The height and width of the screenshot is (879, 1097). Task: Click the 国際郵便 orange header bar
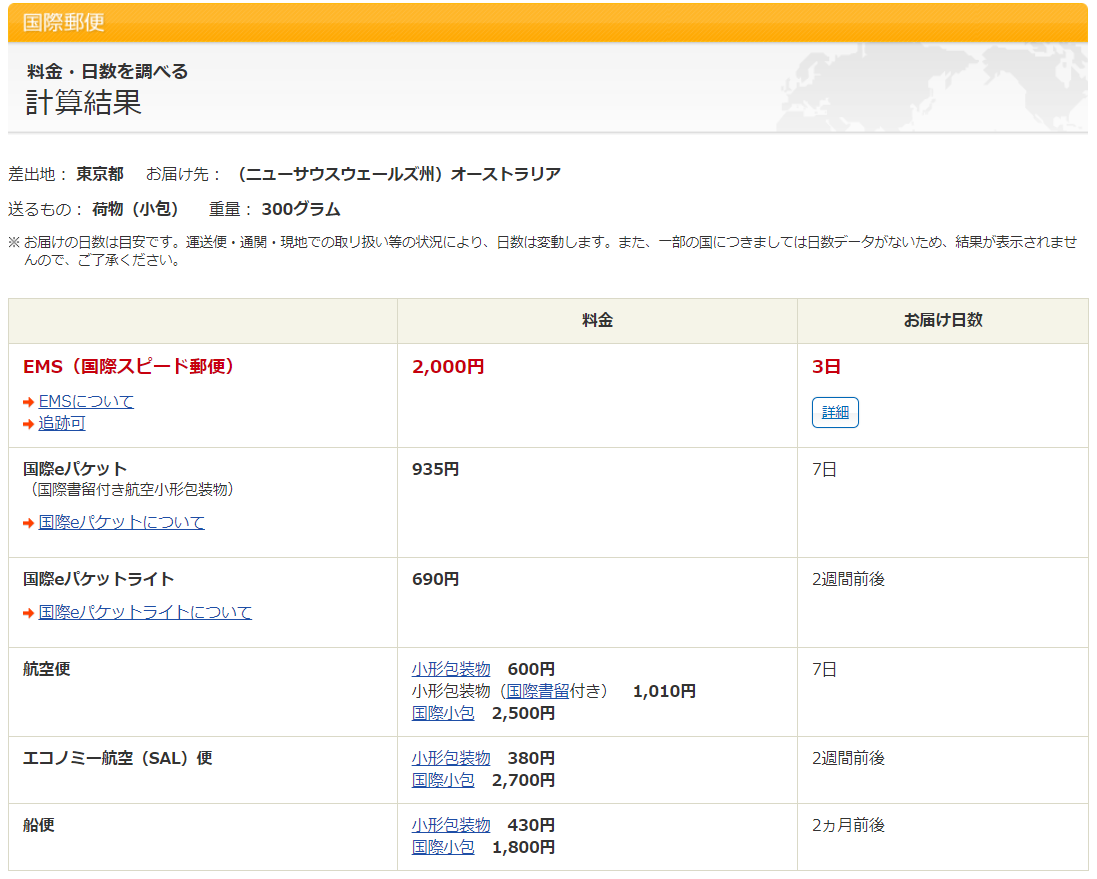(547, 22)
